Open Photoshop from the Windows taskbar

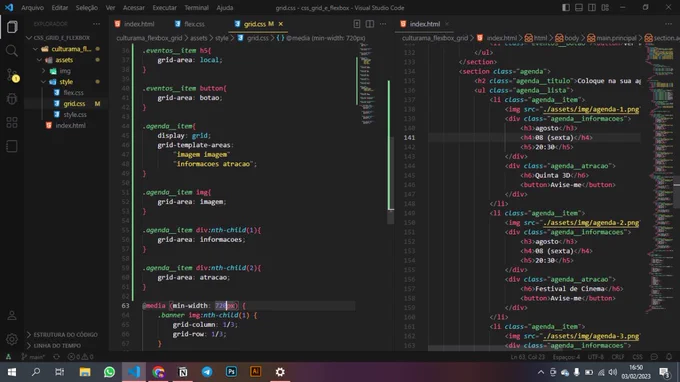pyautogui.click(x=231, y=372)
